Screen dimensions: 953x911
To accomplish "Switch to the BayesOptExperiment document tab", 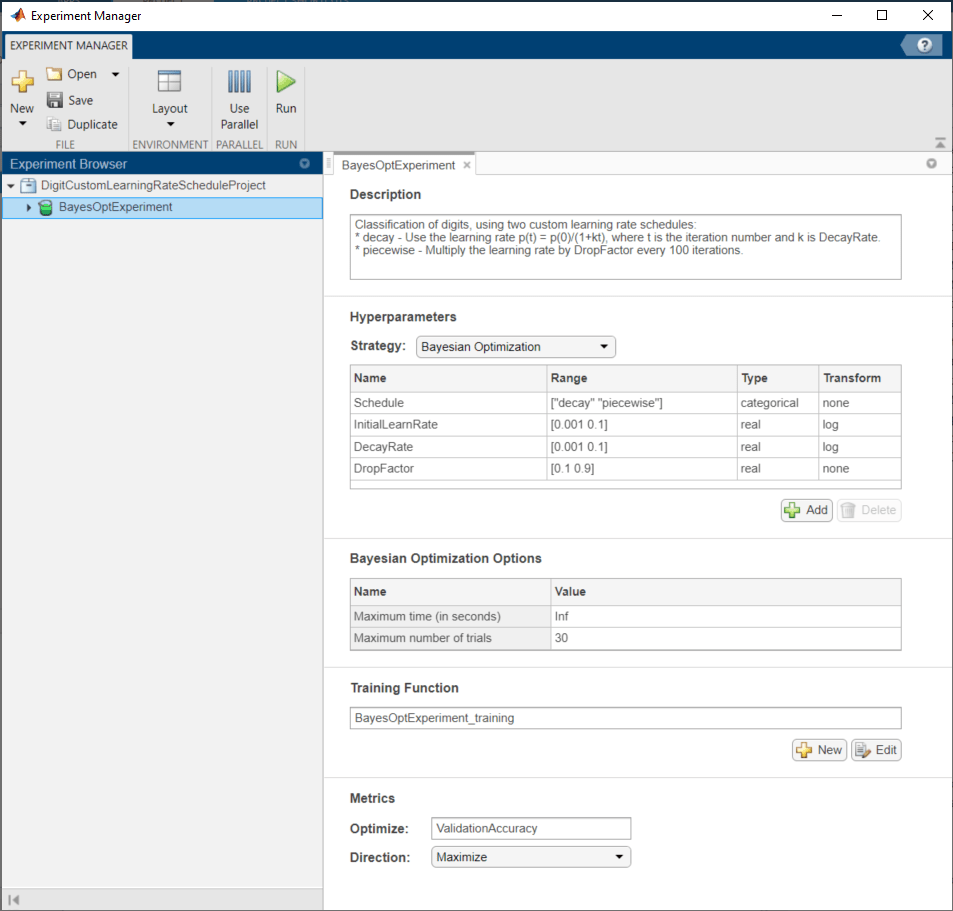I will point(398,165).
